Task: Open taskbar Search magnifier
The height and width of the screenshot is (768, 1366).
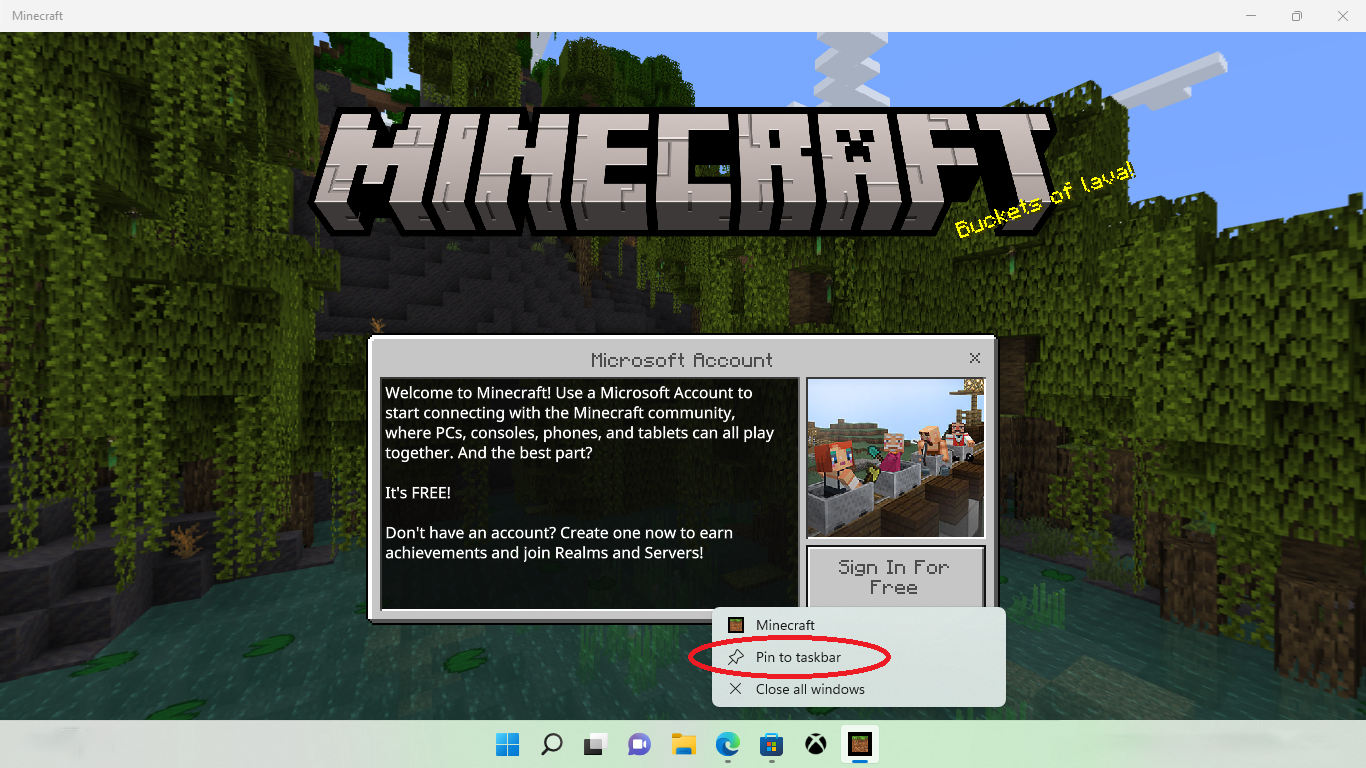Action: (x=551, y=744)
